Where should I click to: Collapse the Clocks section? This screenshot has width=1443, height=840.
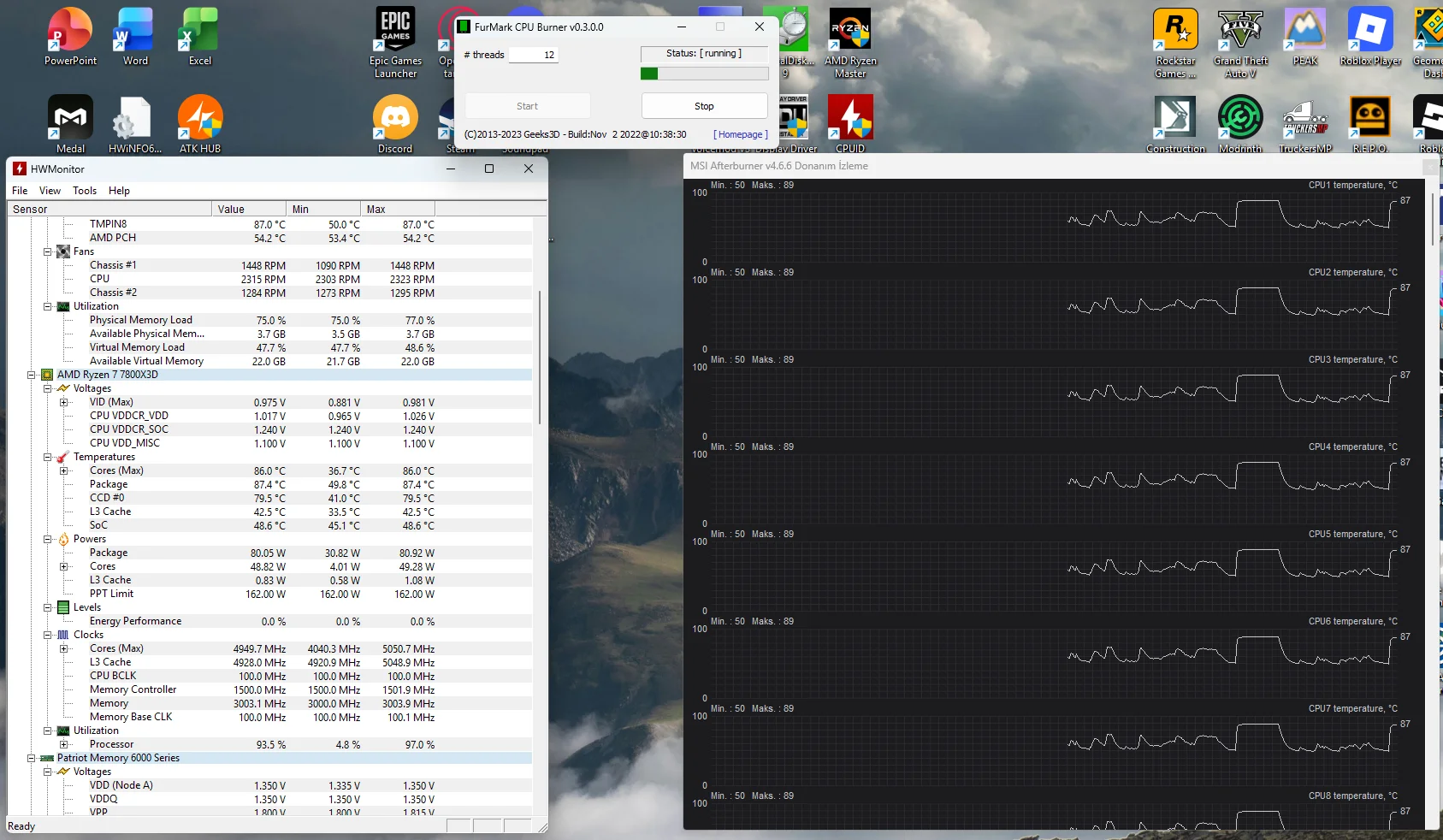(48, 635)
